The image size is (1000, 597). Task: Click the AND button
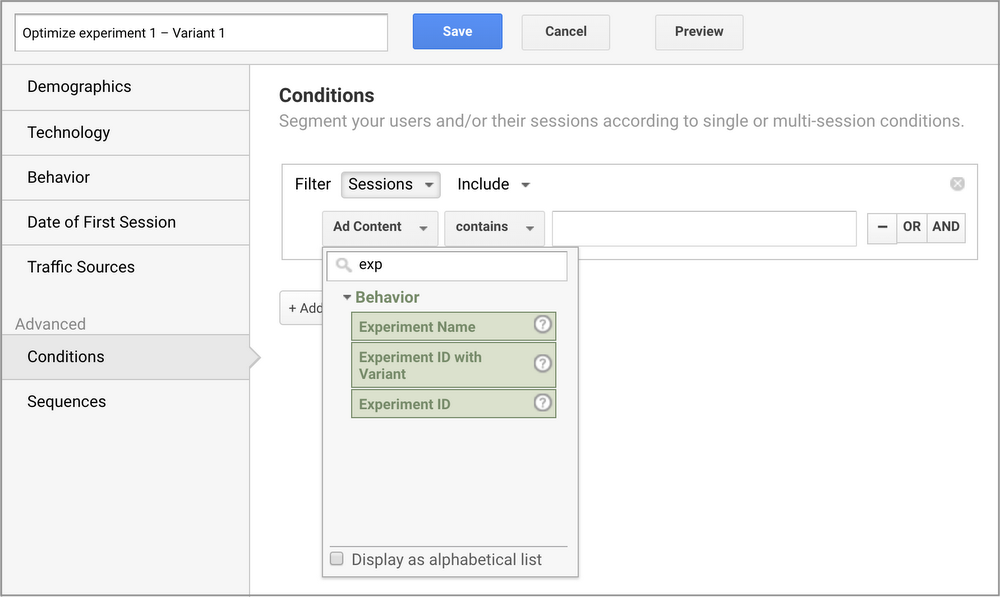click(946, 227)
